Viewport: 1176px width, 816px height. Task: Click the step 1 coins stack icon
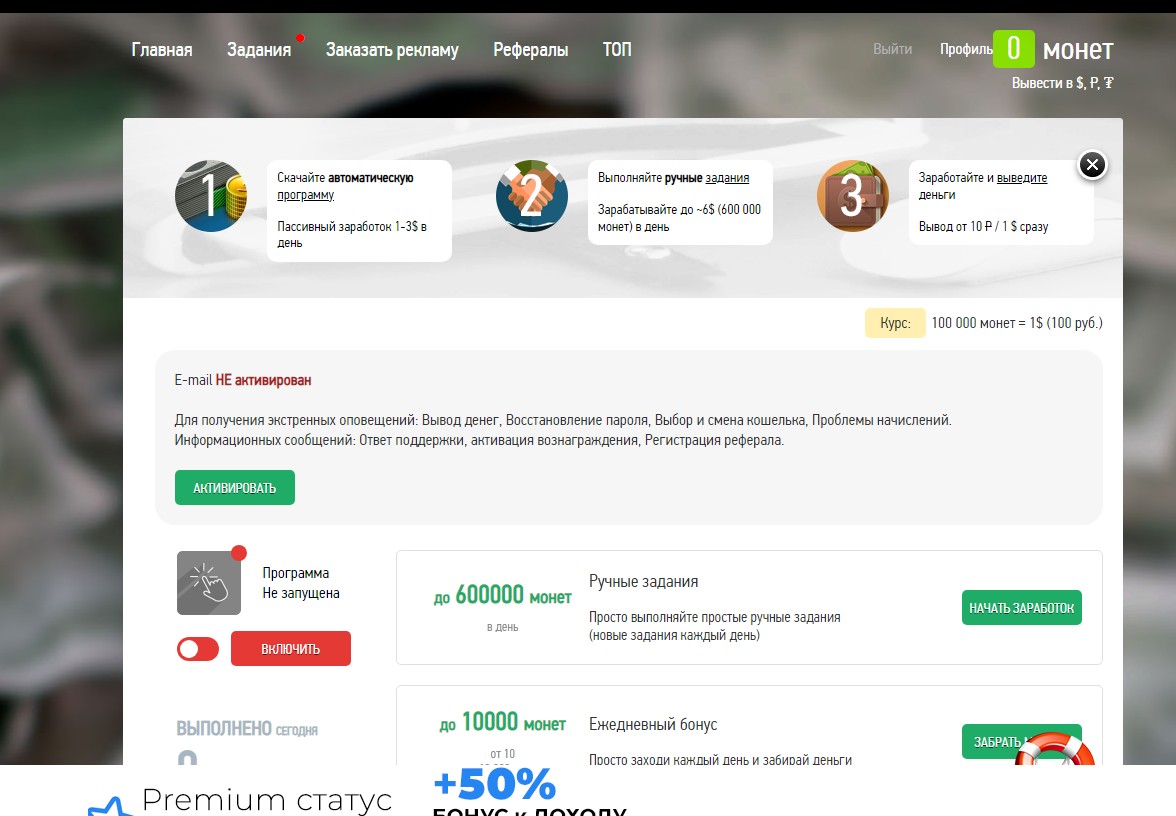coord(210,196)
